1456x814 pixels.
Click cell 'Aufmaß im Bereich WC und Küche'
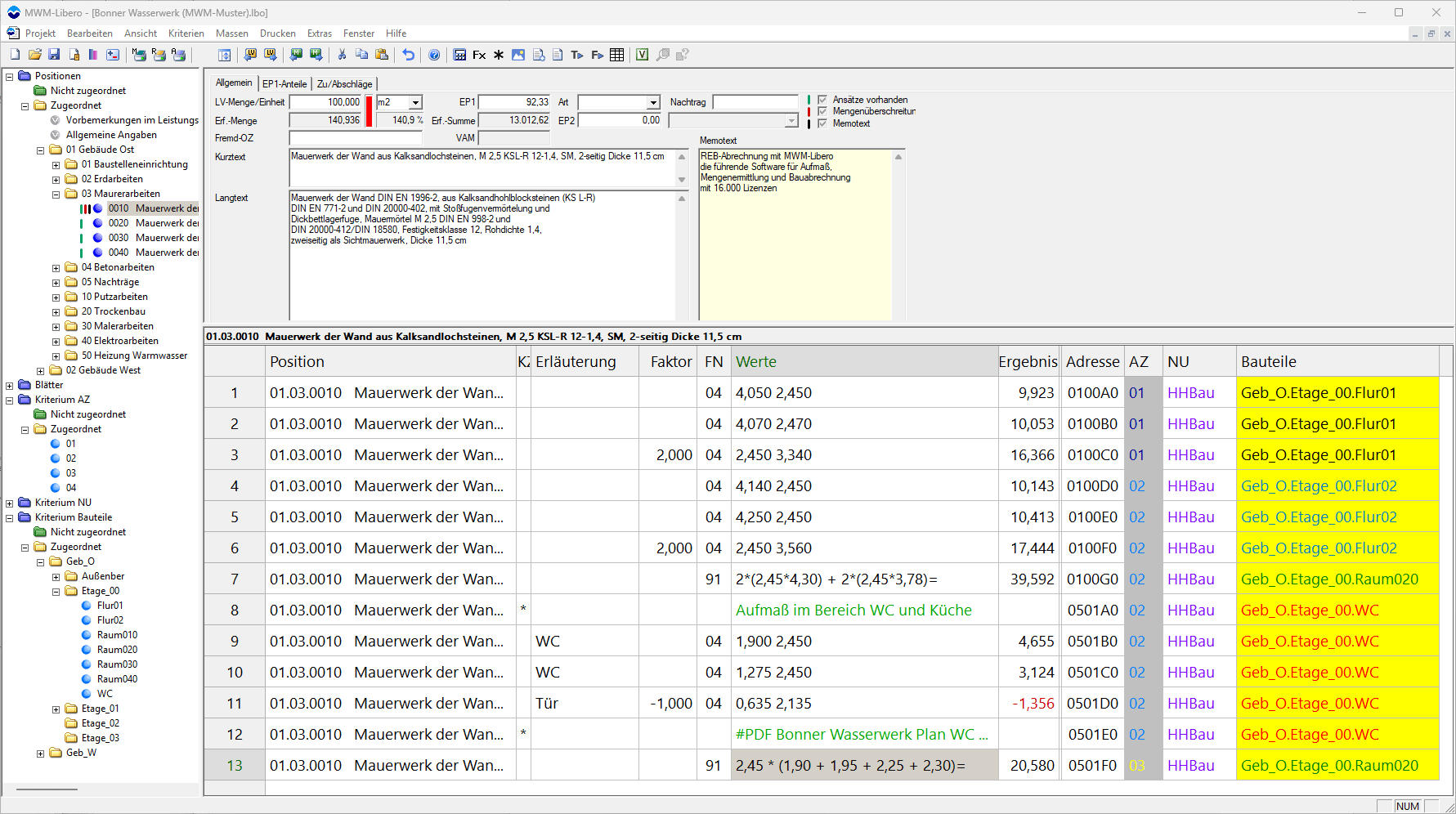click(864, 610)
